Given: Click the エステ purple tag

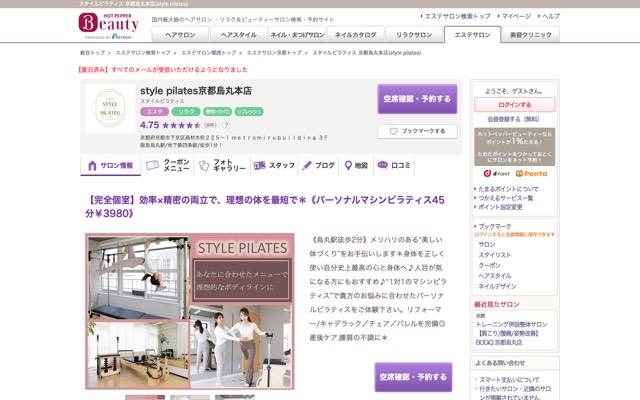Looking at the screenshot, I should tap(154, 111).
